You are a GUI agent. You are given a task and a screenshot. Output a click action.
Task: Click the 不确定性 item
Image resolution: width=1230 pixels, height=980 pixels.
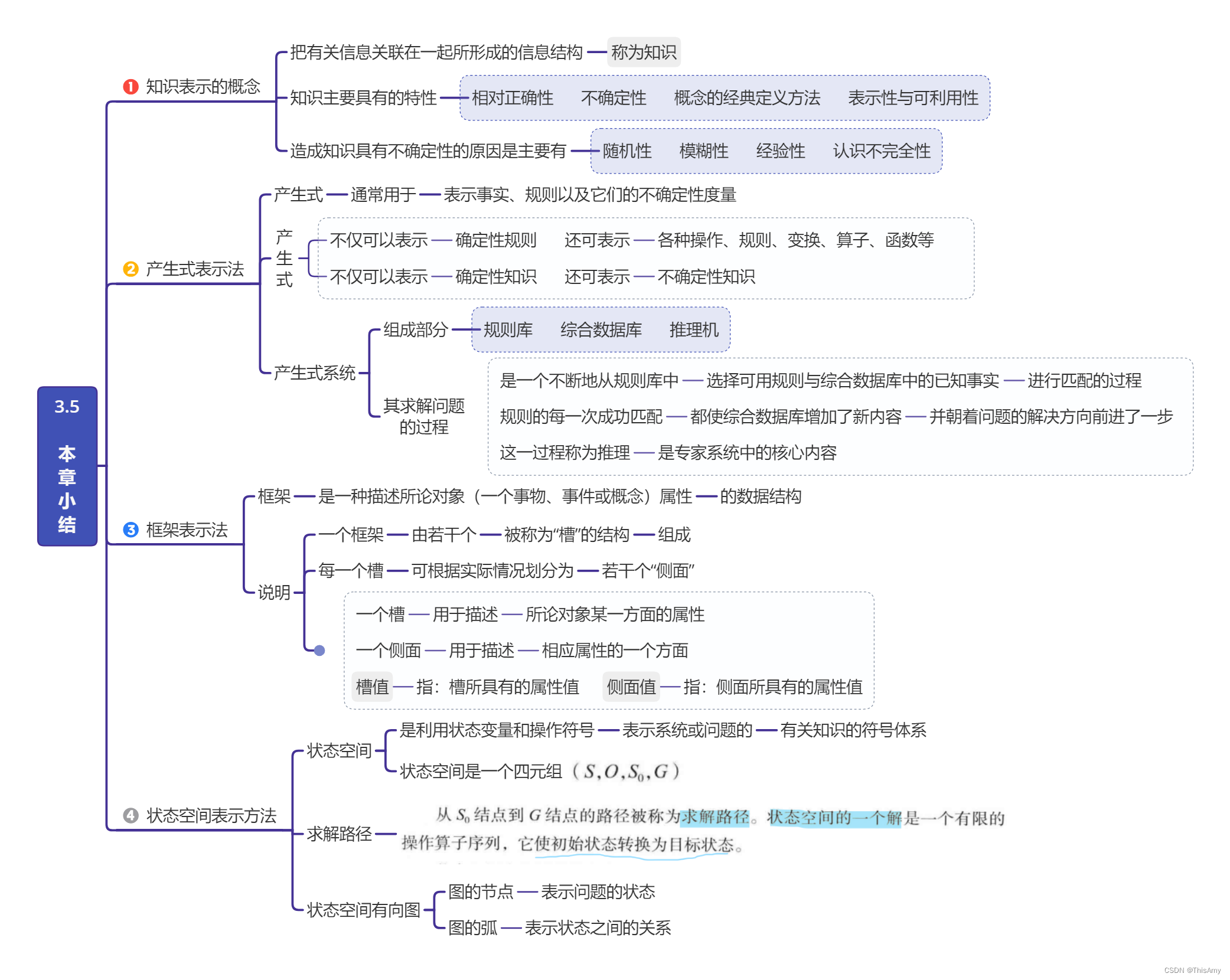(614, 98)
